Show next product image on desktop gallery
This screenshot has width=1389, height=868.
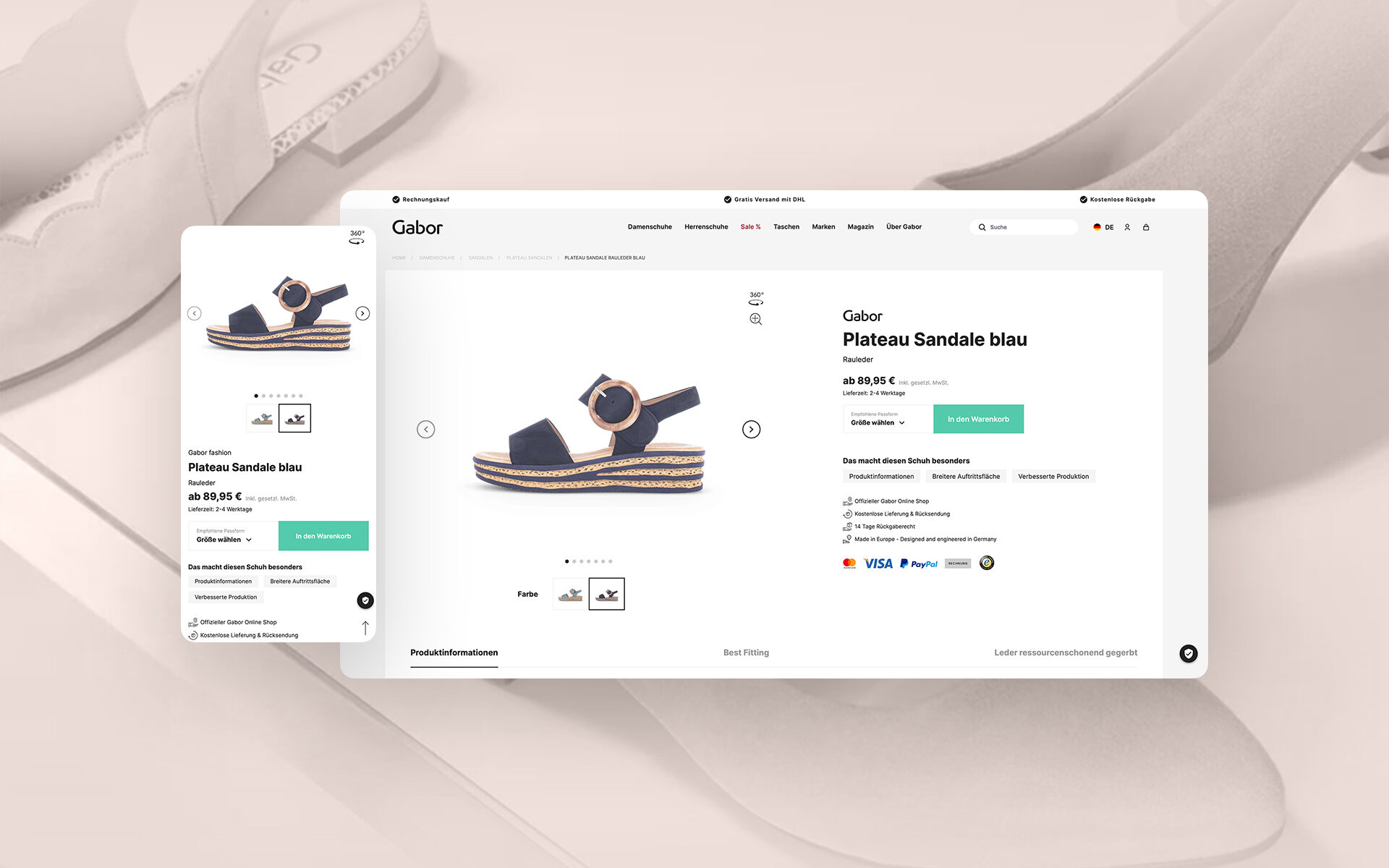[752, 429]
